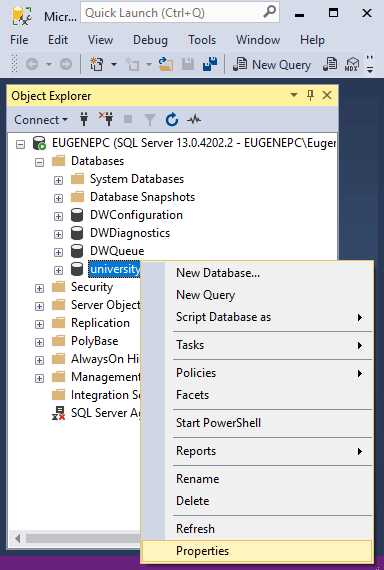Expand the DWConfiguration database node
The image size is (384, 570).
pos(58,216)
